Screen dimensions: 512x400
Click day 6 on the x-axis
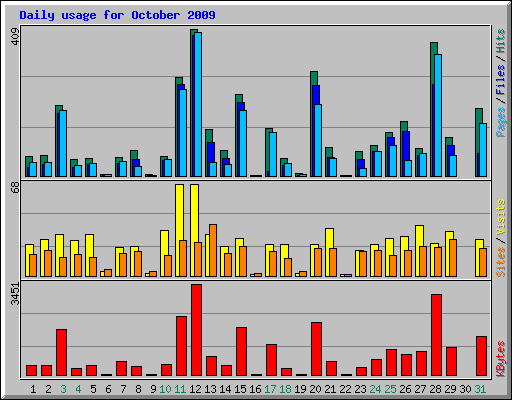point(108,389)
